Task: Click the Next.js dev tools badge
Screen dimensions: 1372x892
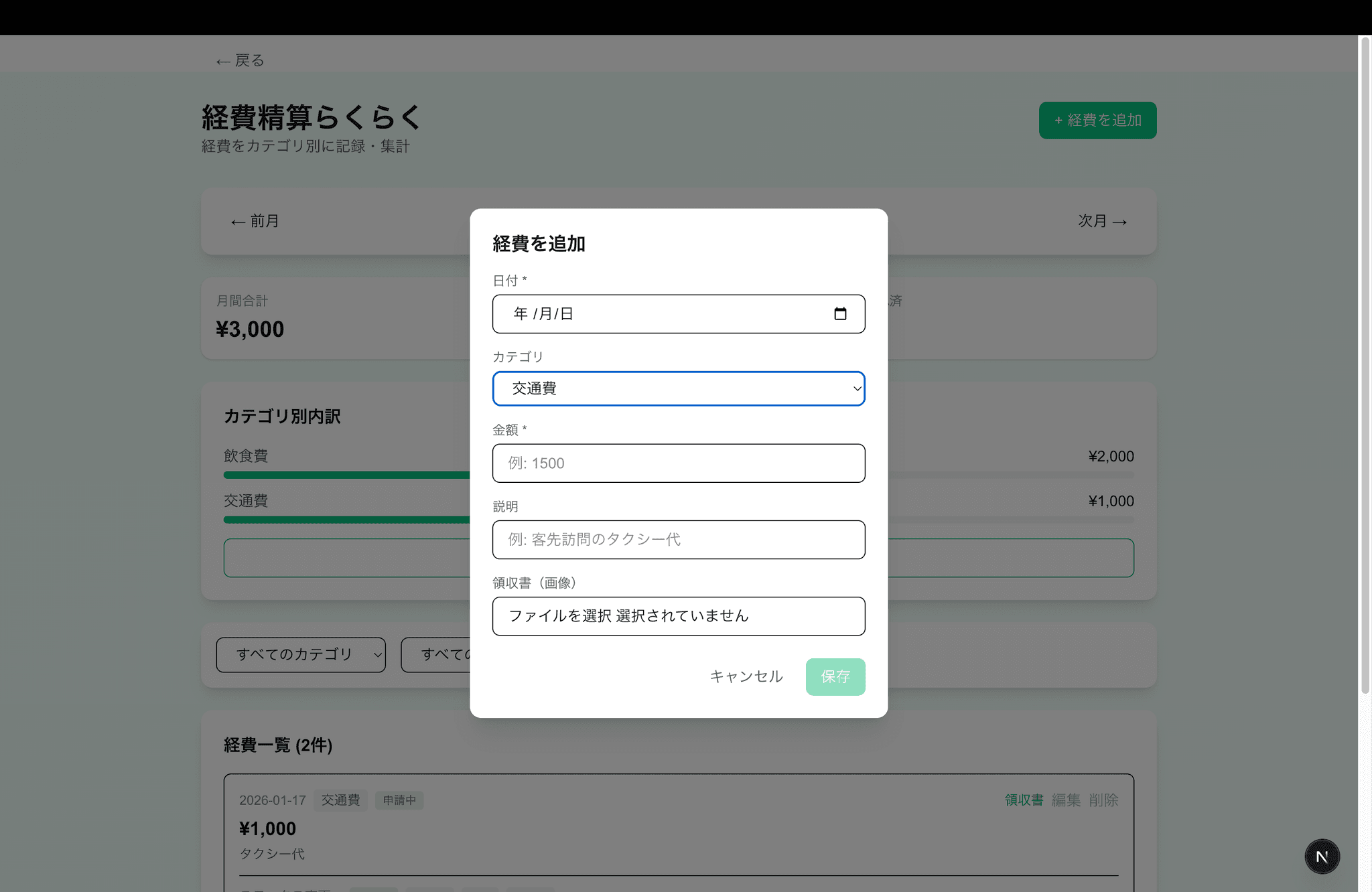Action: click(x=1322, y=857)
